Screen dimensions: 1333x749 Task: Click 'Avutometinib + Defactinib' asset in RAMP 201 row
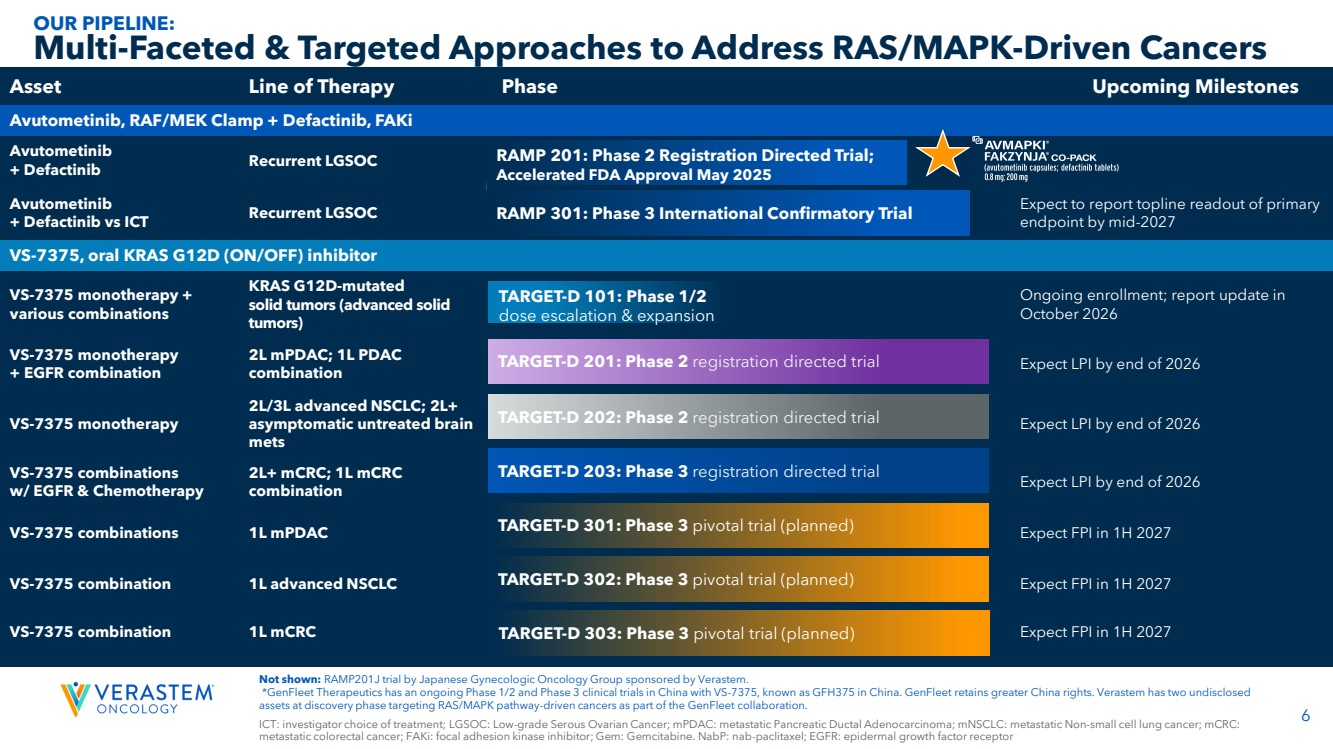pos(60,160)
